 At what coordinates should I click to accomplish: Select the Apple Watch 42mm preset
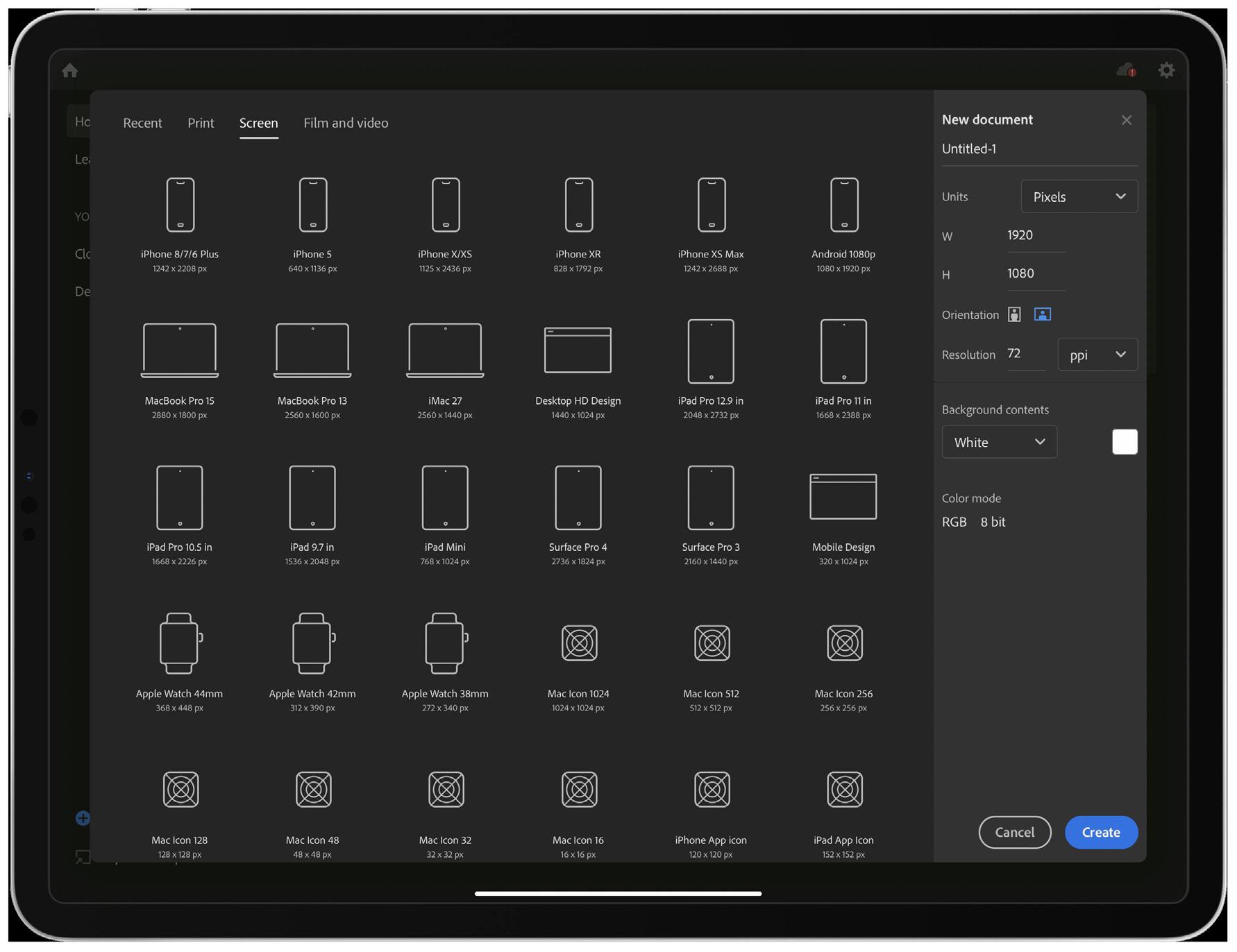pos(312,663)
